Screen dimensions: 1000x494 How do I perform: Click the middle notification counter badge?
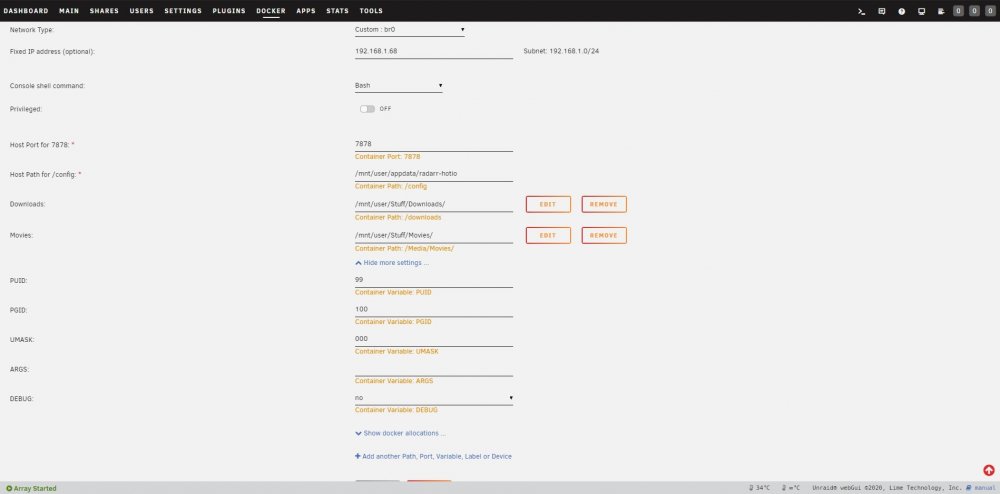[x=974, y=11]
